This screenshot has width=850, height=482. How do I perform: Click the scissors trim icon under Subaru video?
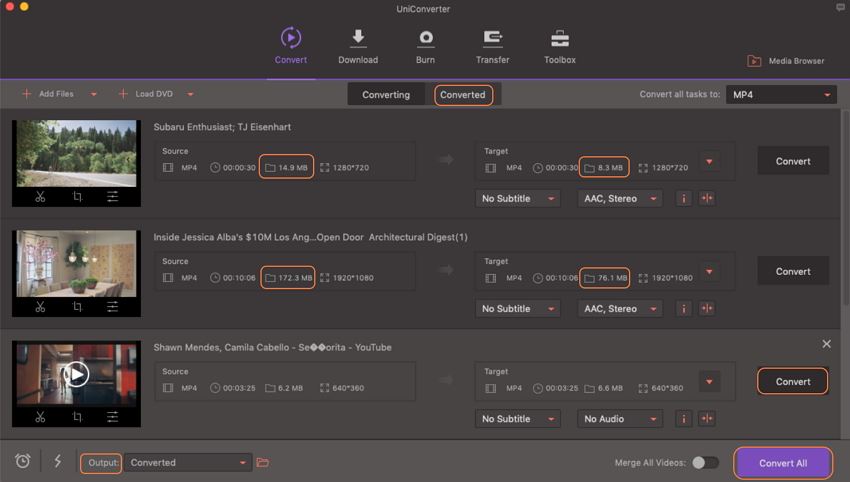click(x=40, y=197)
